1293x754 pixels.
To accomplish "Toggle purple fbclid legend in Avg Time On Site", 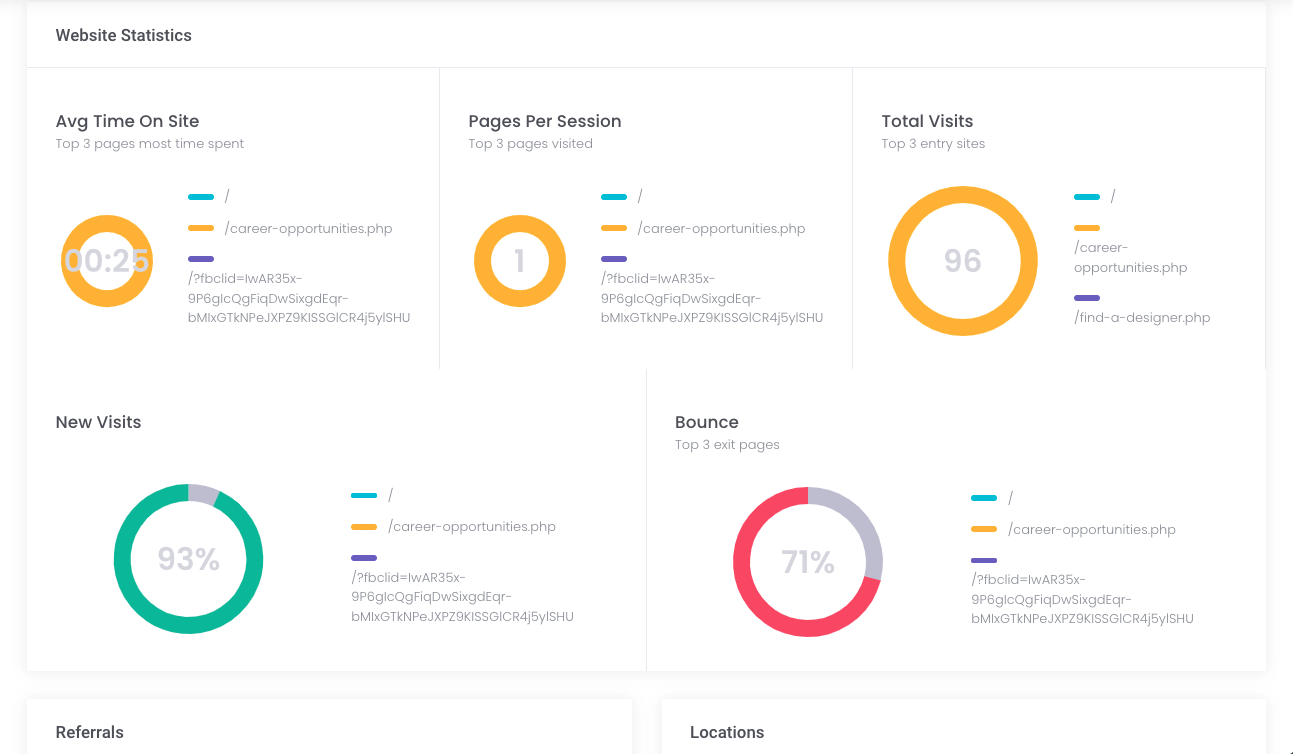I will click(201, 259).
